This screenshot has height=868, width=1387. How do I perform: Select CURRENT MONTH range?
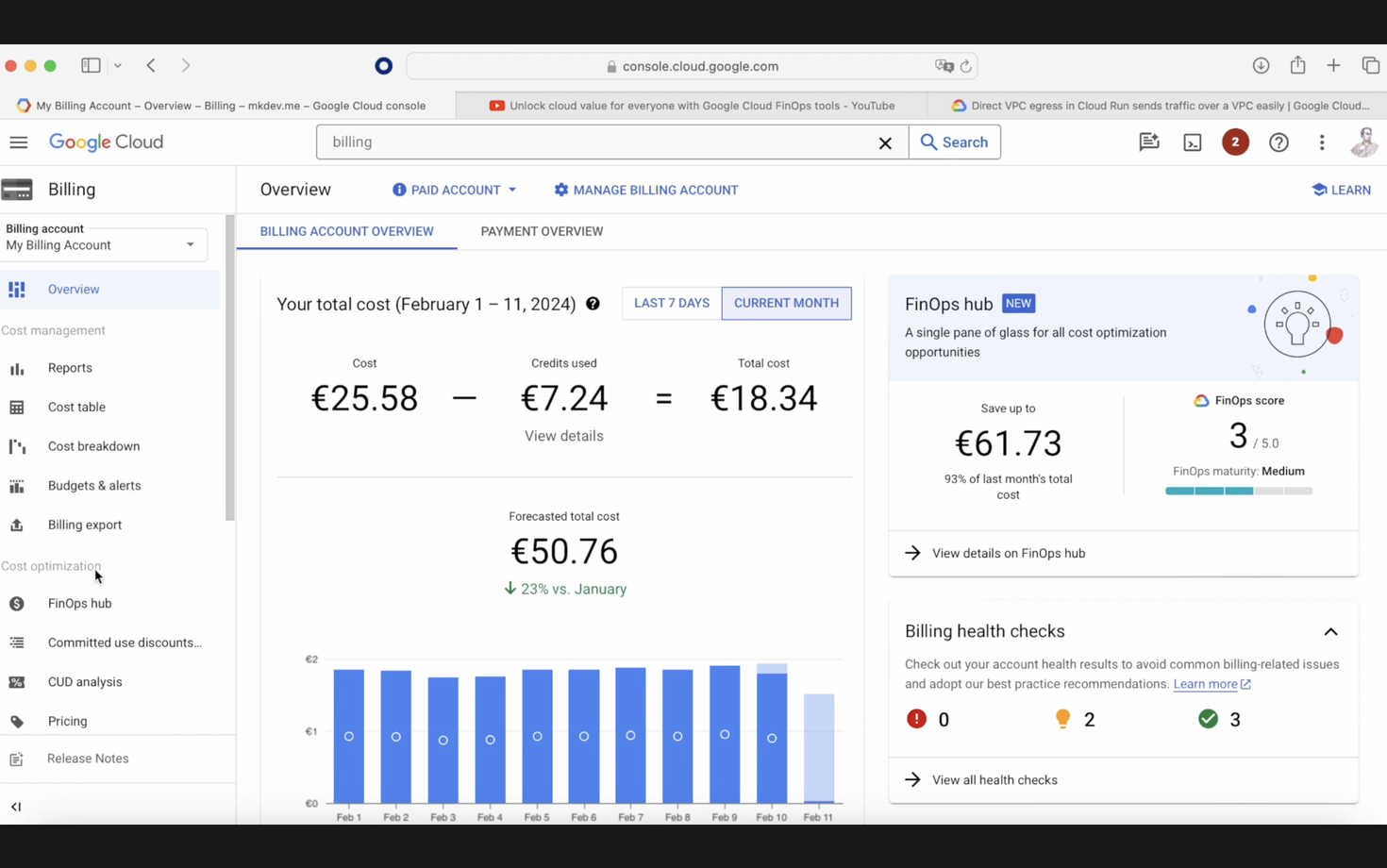tap(786, 303)
